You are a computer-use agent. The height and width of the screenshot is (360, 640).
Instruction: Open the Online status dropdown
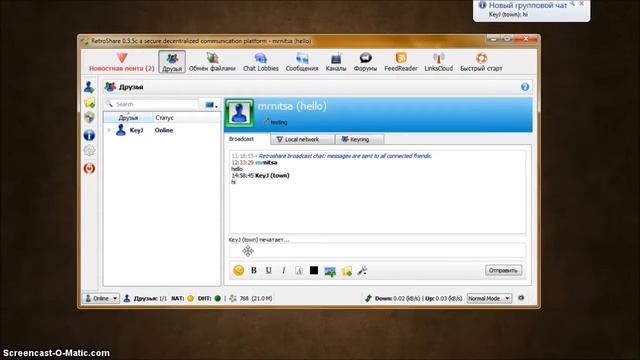(100, 298)
